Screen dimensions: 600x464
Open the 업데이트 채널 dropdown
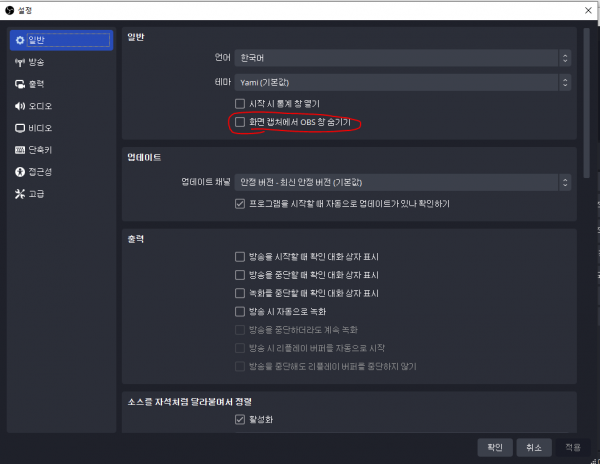403,182
